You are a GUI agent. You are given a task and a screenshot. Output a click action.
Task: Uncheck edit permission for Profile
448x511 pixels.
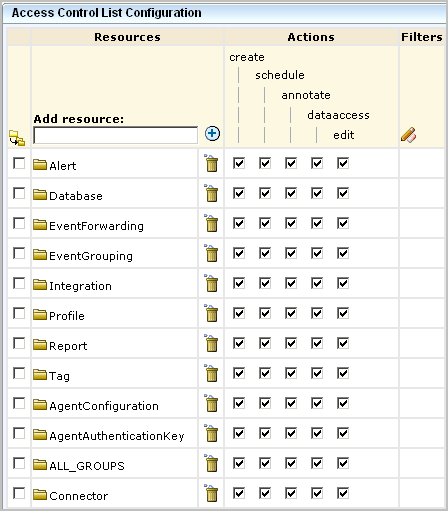tap(343, 313)
